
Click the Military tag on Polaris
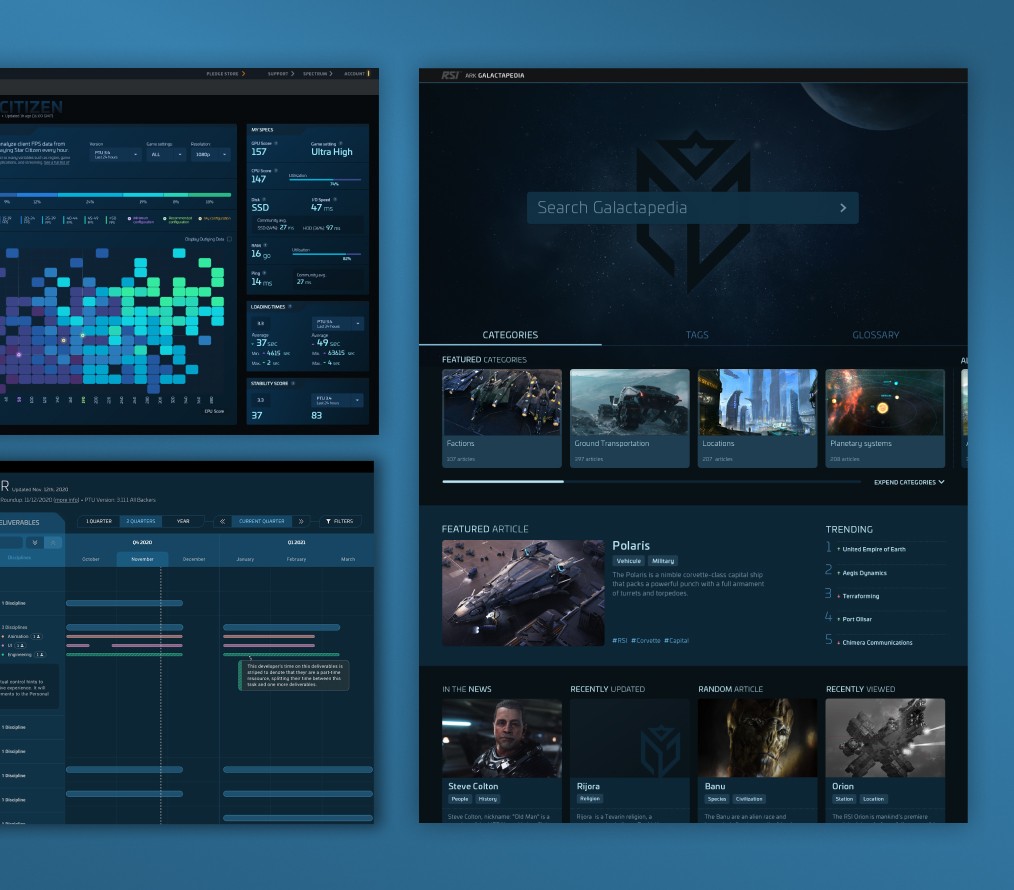coord(663,561)
